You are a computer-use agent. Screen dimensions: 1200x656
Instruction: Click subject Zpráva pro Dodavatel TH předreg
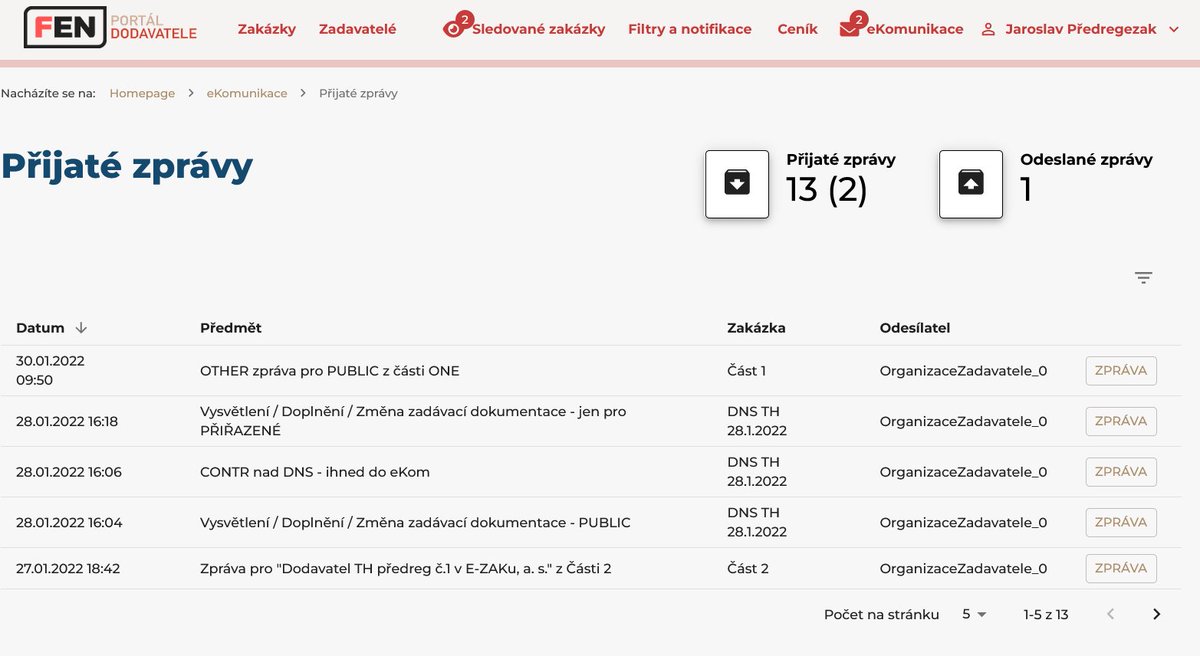(405, 568)
